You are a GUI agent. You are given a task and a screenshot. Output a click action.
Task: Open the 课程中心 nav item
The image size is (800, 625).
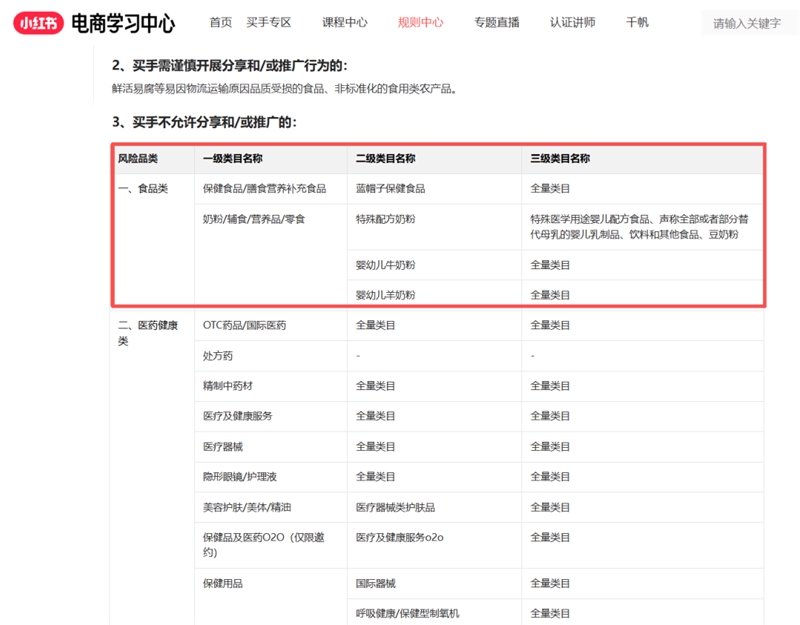(x=344, y=22)
